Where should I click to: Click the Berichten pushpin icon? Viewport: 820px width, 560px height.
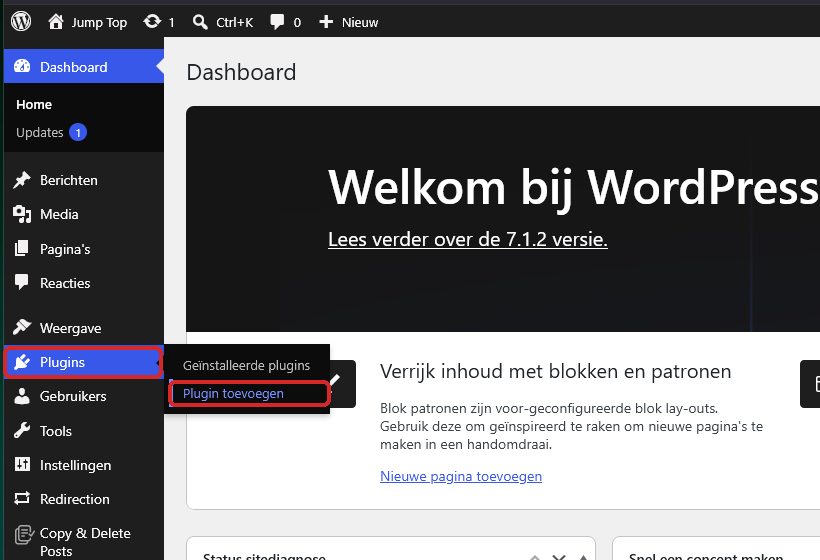point(22,180)
